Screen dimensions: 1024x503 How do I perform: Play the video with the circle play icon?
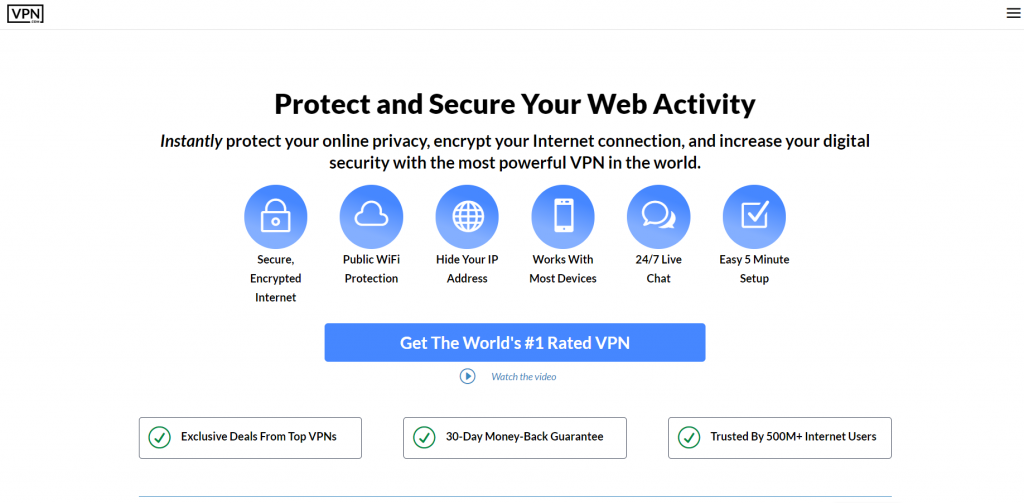click(467, 376)
